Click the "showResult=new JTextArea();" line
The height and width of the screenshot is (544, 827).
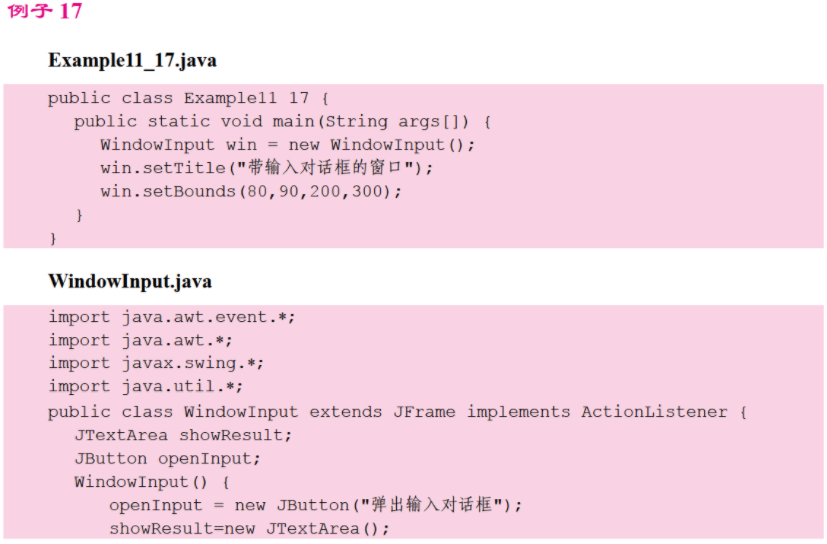(249, 528)
